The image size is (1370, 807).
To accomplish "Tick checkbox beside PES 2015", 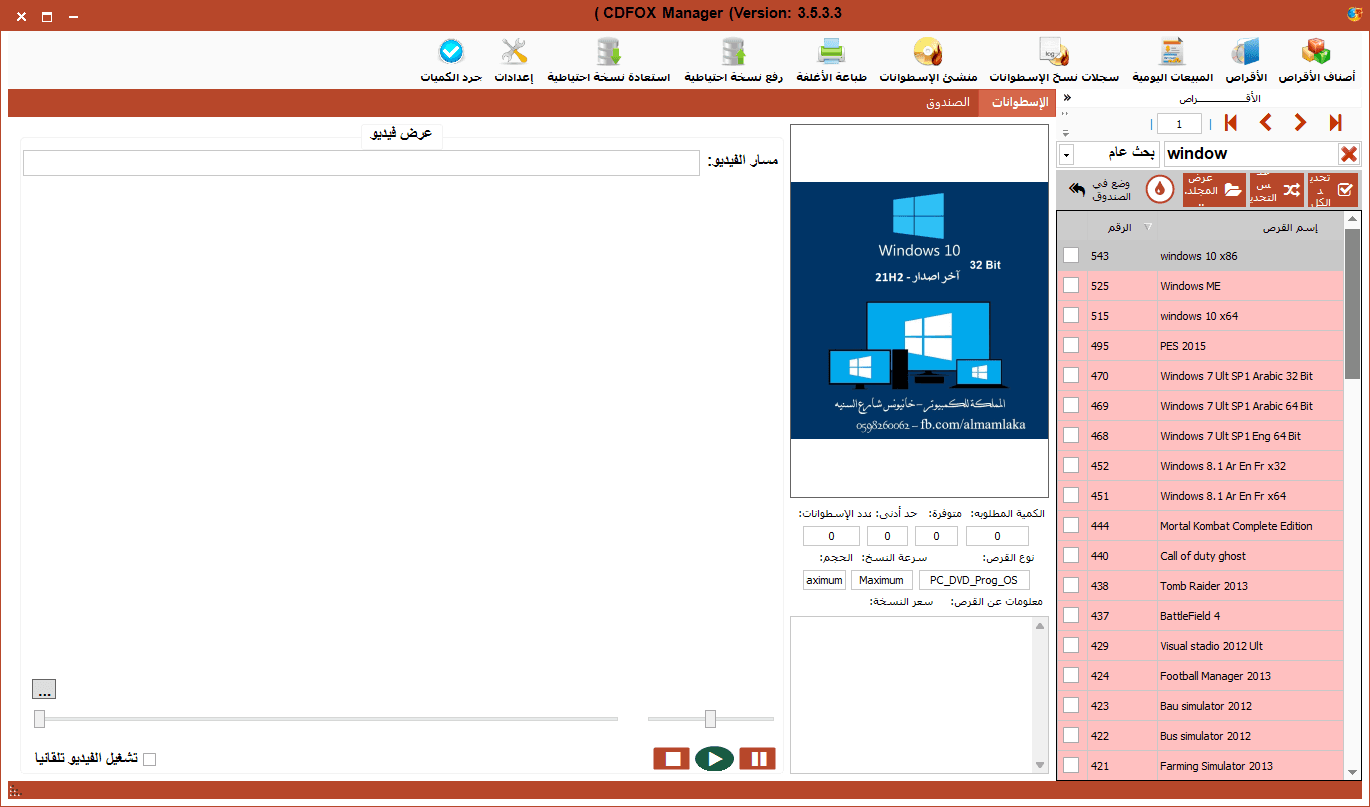I will click(1071, 346).
